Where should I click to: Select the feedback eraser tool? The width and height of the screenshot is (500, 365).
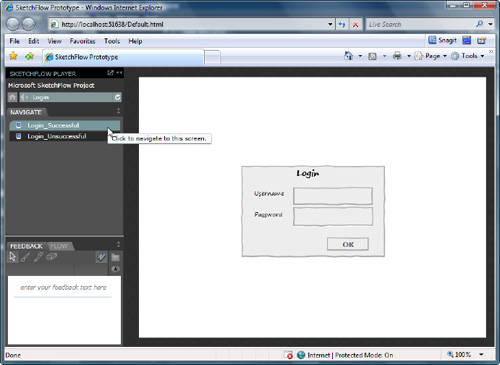(x=51, y=257)
